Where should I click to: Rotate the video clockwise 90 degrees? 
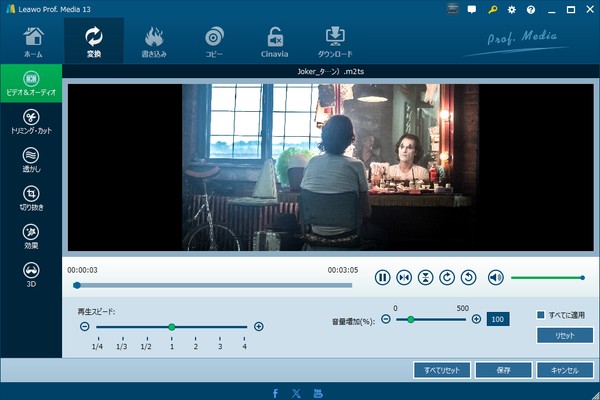(447, 278)
